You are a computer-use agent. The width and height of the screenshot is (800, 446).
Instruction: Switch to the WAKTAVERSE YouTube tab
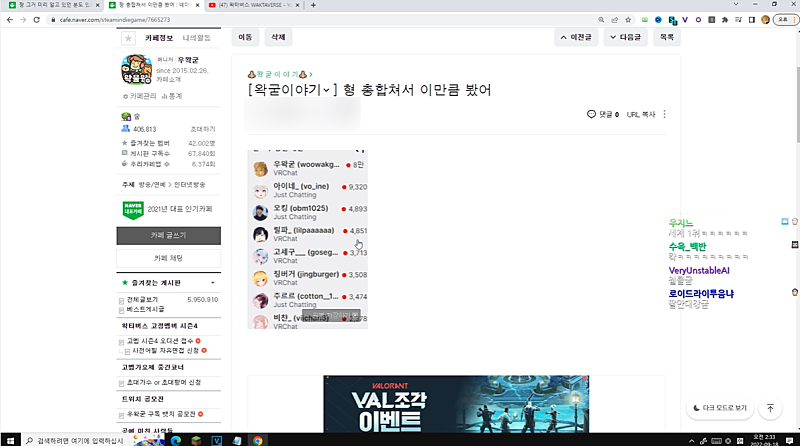(253, 5)
